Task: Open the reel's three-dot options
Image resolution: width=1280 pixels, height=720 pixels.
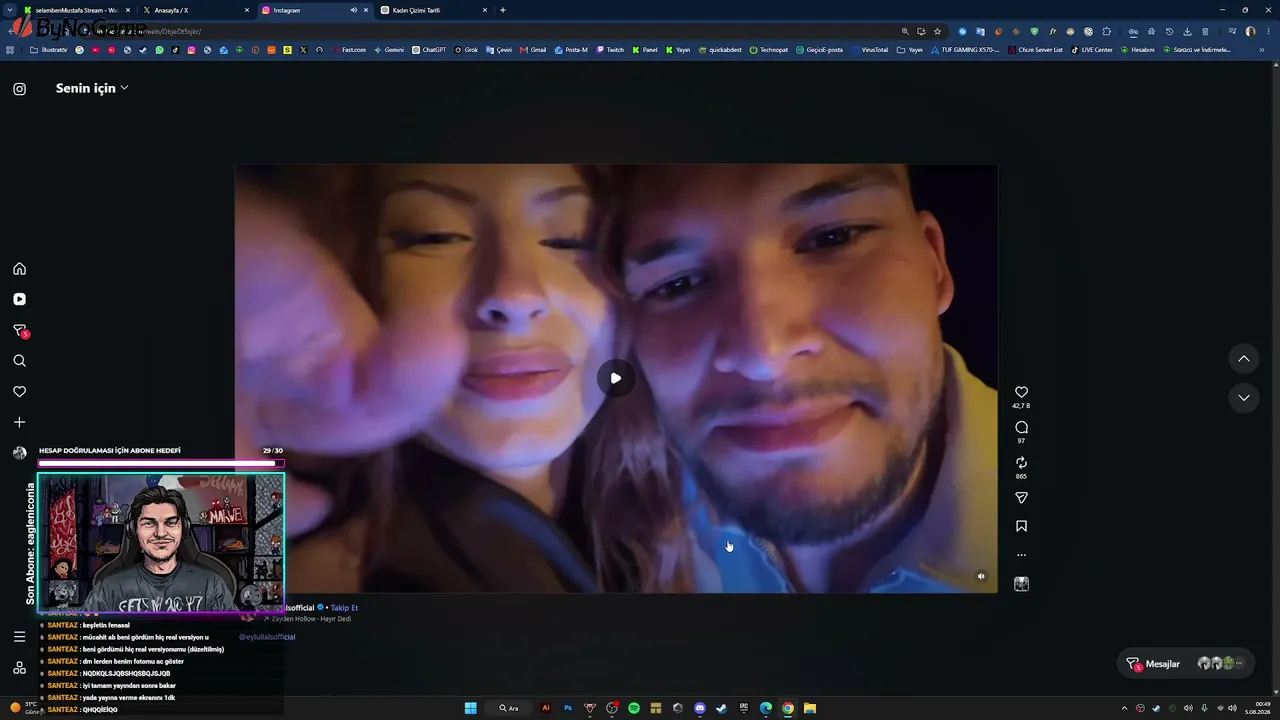Action: [x=1021, y=555]
